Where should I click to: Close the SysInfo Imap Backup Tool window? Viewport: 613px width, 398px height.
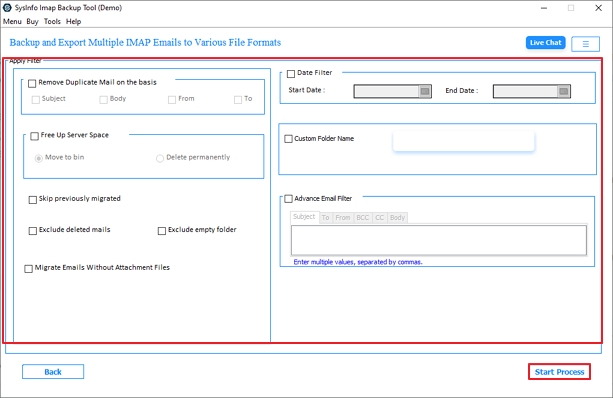[x=599, y=8]
